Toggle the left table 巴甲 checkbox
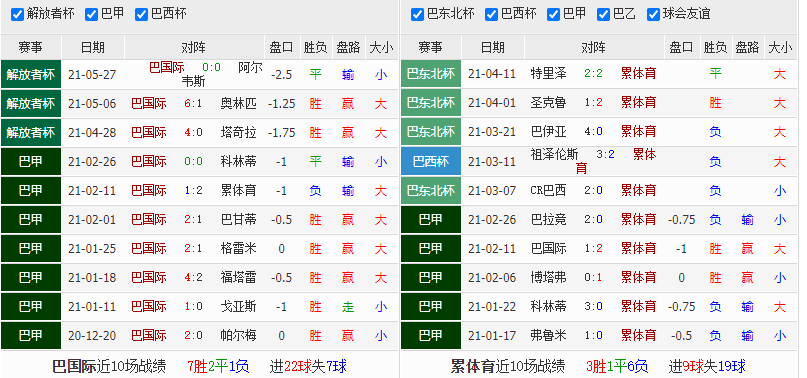The width and height of the screenshot is (807, 378). point(91,14)
